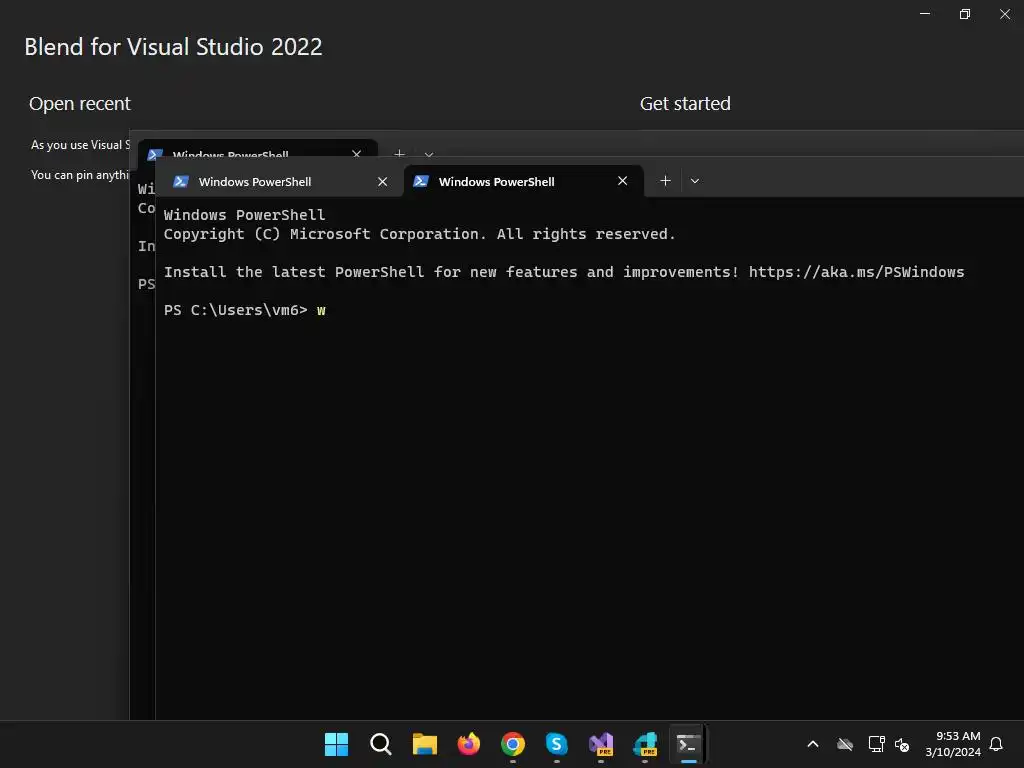
Task: Minimize the Blend for Visual Studio window
Action: point(925,14)
